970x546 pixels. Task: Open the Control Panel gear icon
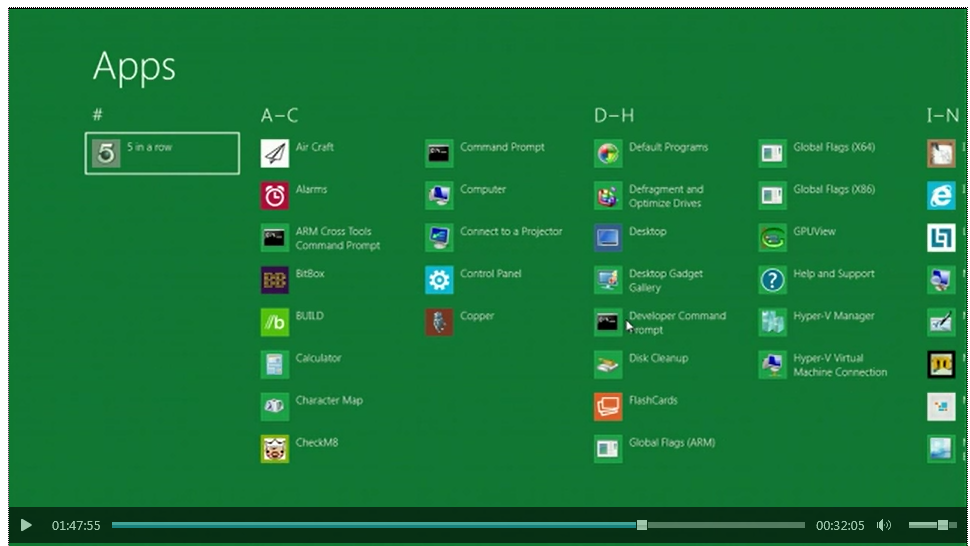click(x=439, y=280)
